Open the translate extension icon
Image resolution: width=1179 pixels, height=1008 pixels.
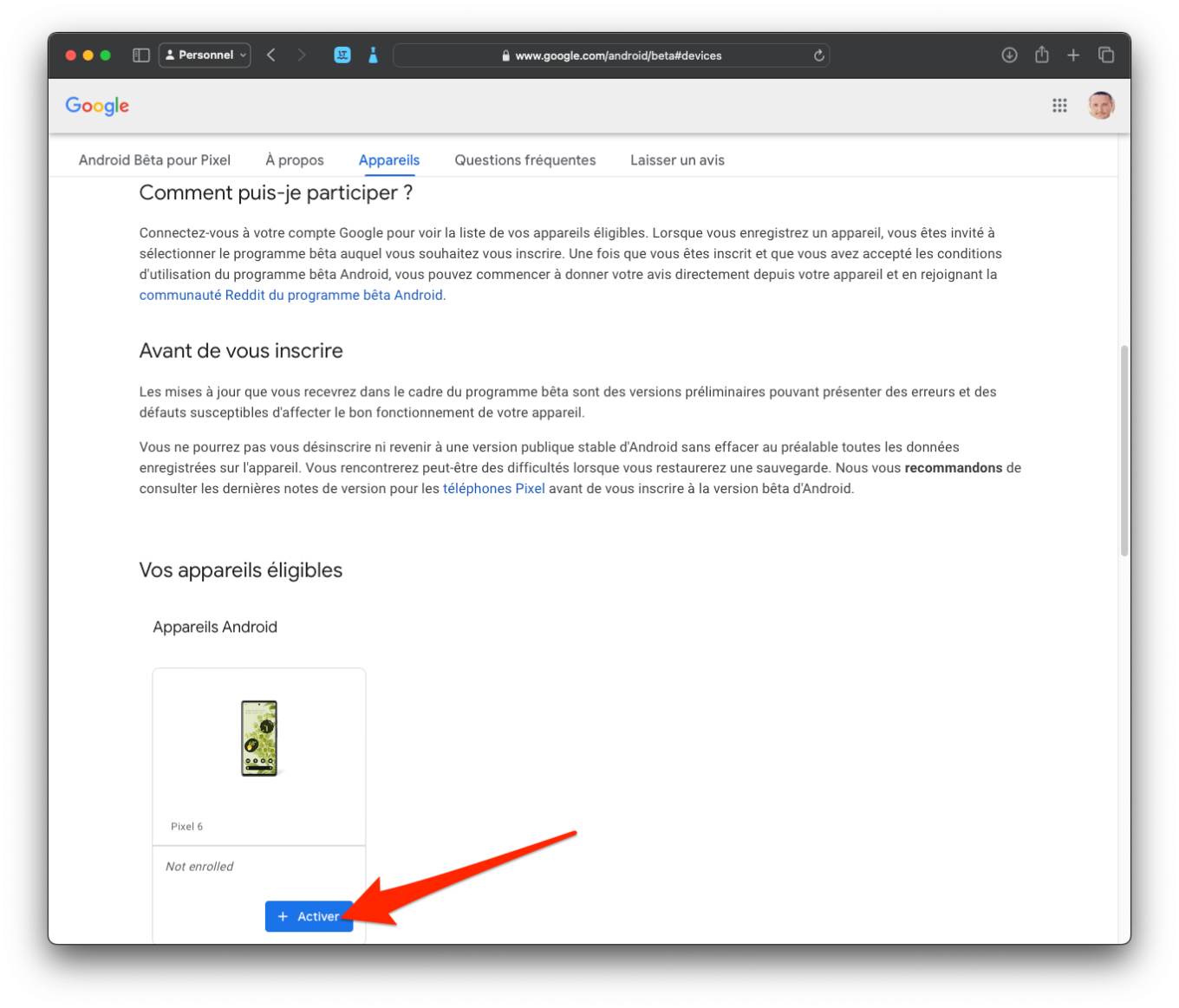342,55
